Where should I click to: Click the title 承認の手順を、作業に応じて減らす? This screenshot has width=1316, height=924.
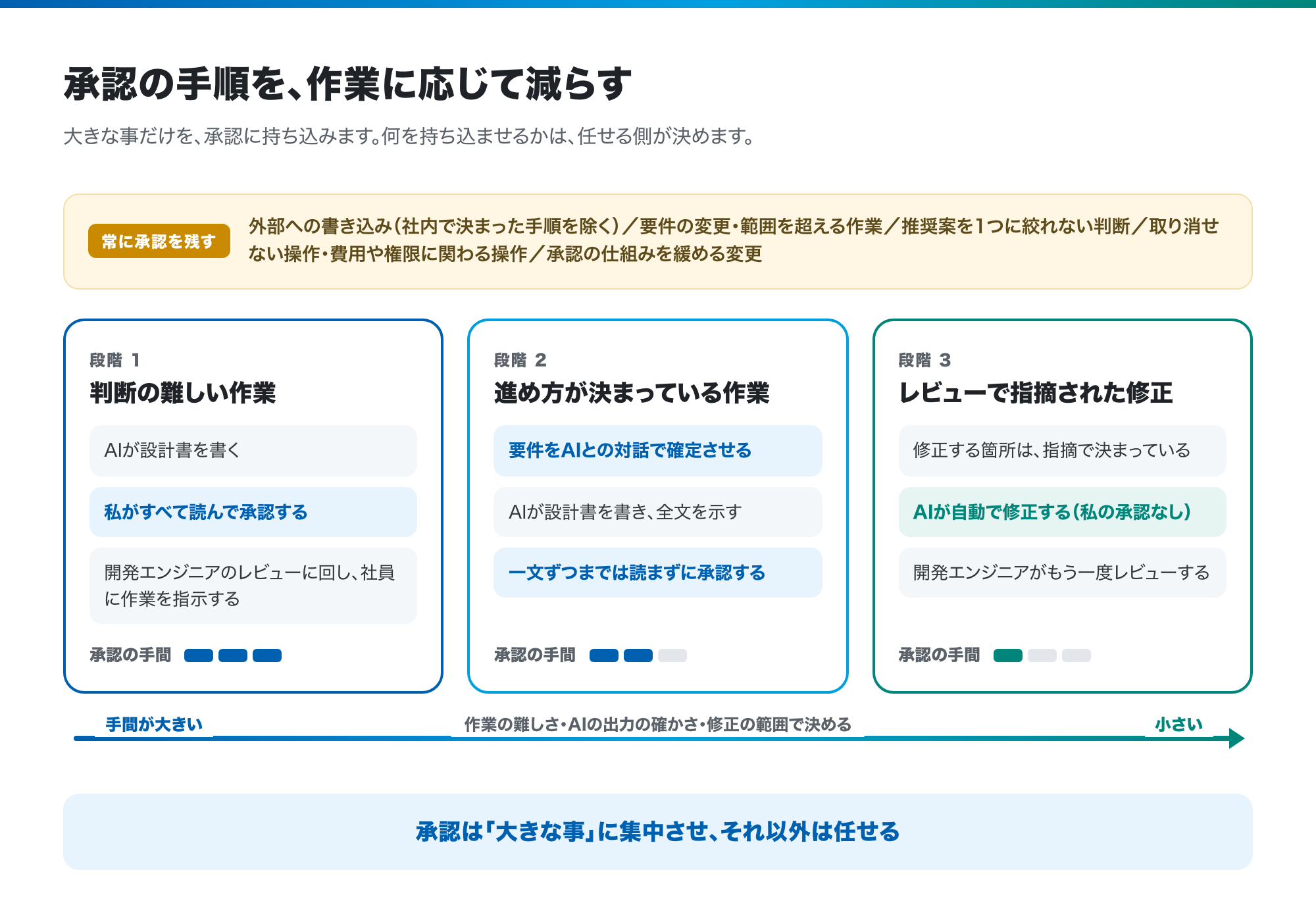[347, 84]
